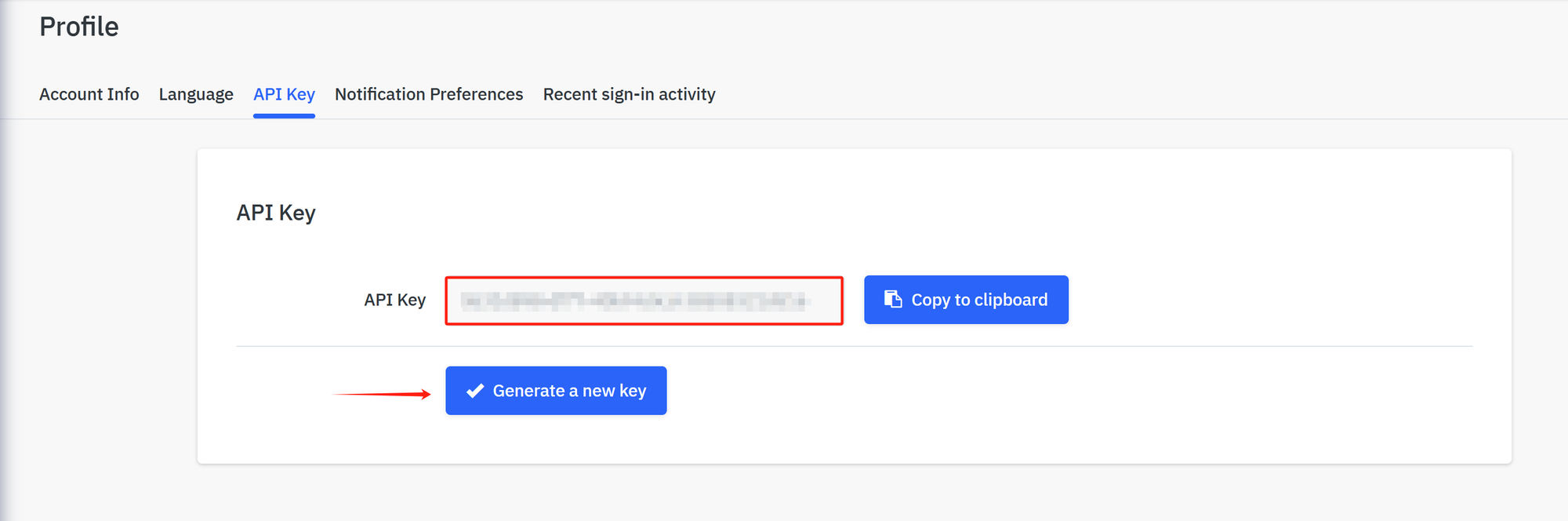Click the clipboard icon on Copy button

tap(893, 299)
